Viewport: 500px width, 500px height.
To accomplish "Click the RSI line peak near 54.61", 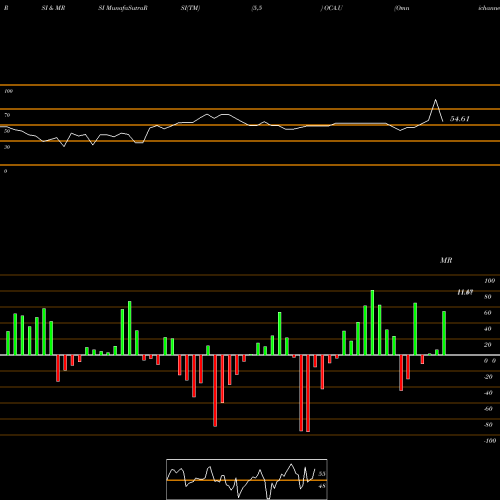I will pyautogui.click(x=435, y=100).
